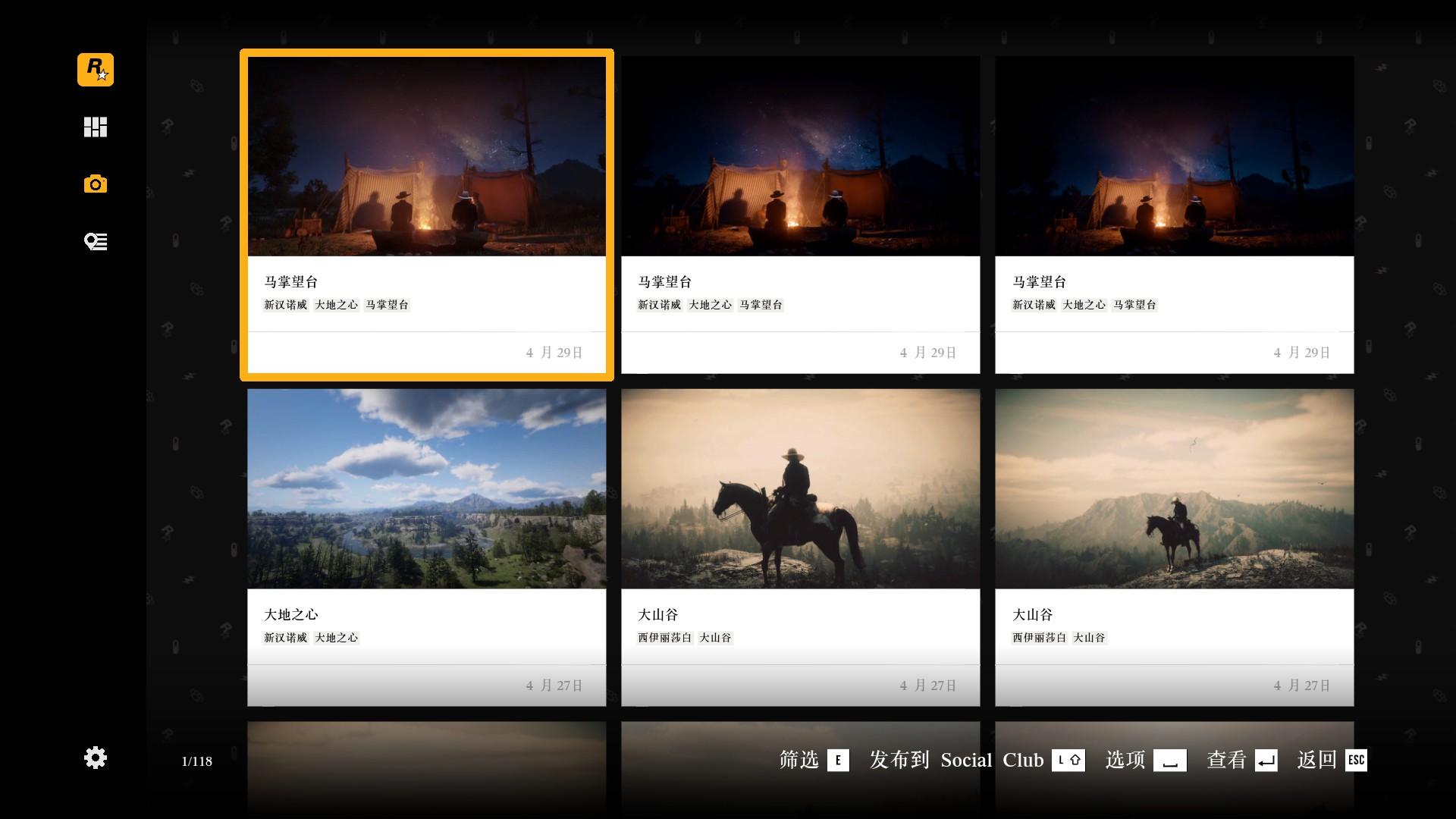This screenshot has height=819, width=1456.
Task: Click 返回 to go back
Action: (x=1316, y=760)
